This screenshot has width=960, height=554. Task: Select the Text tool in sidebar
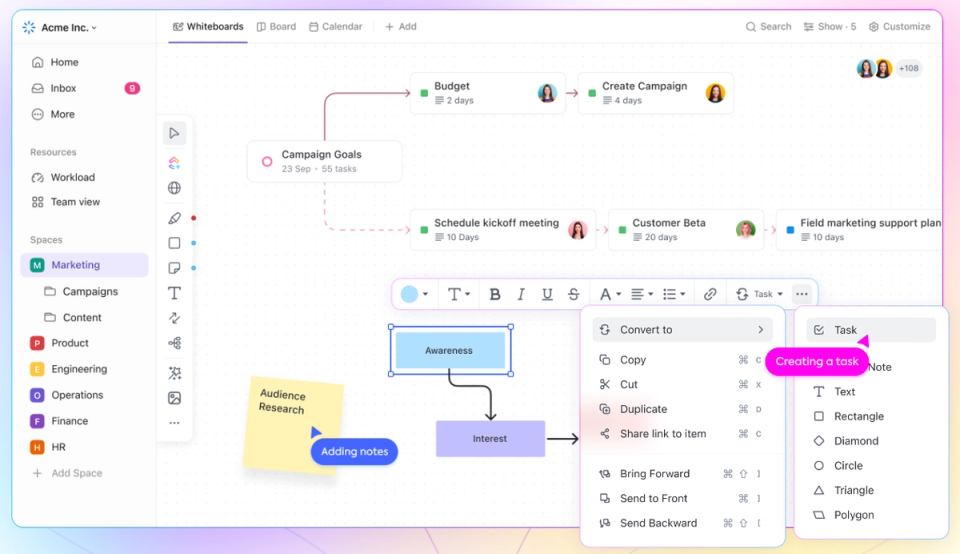tap(174, 293)
